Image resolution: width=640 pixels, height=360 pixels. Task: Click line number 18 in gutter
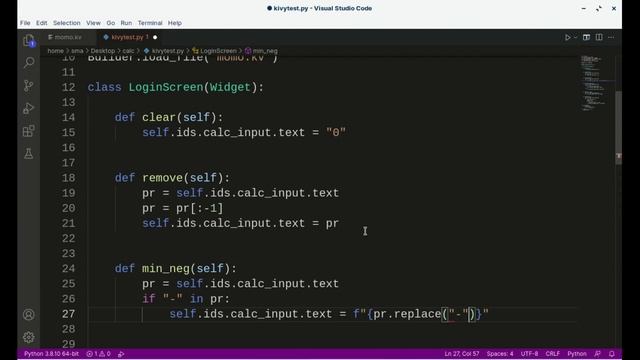[x=69, y=178]
